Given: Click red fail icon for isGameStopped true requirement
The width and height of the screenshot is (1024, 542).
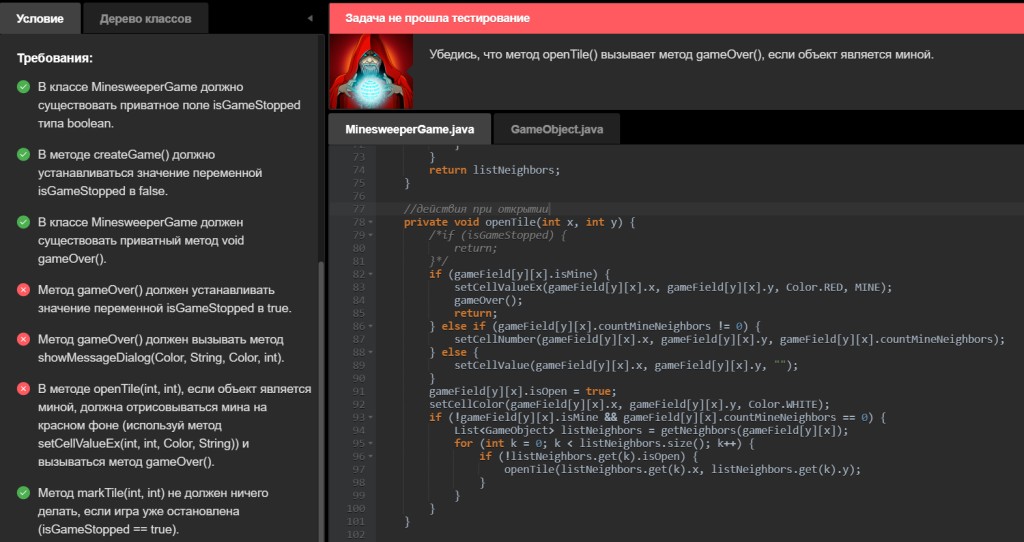Looking at the screenshot, I should pos(23,290).
